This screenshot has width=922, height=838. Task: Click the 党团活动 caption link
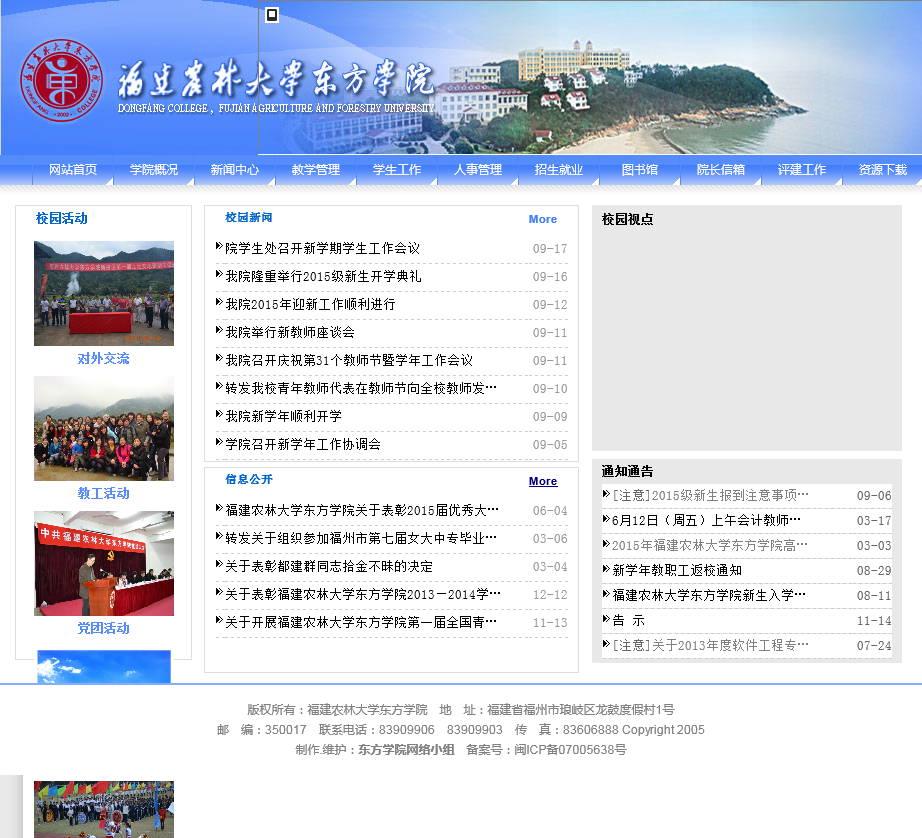click(x=103, y=629)
